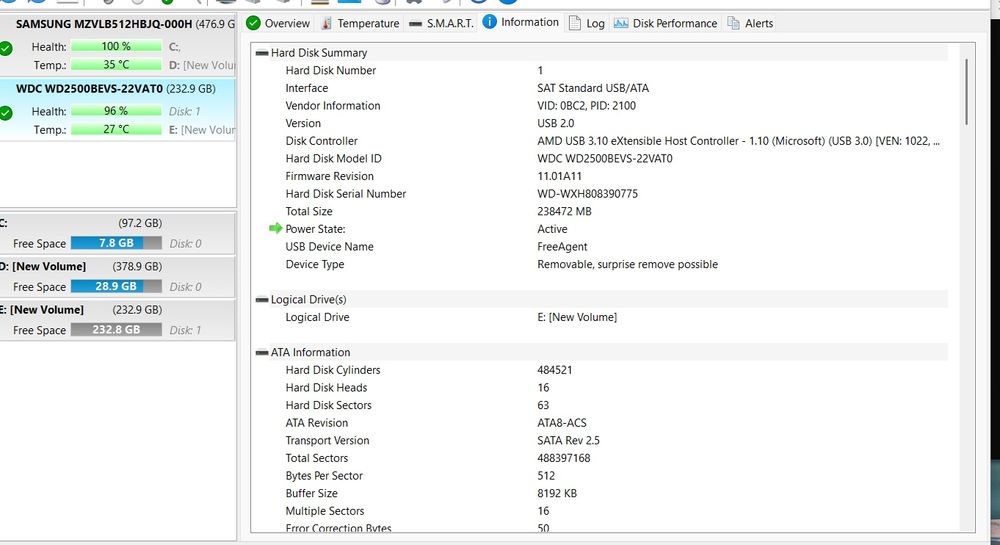This screenshot has height=545, width=1000.
Task: Click the Removable, surprise remove possible value
Action: point(628,265)
